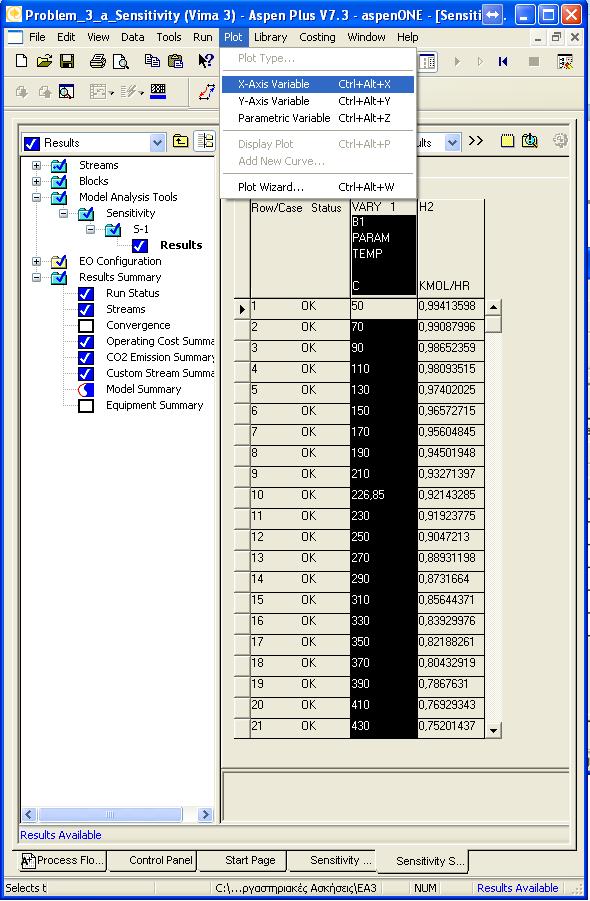Screen dimensions: 590x901
Task: Click the black grid display icon
Action: tap(158, 91)
